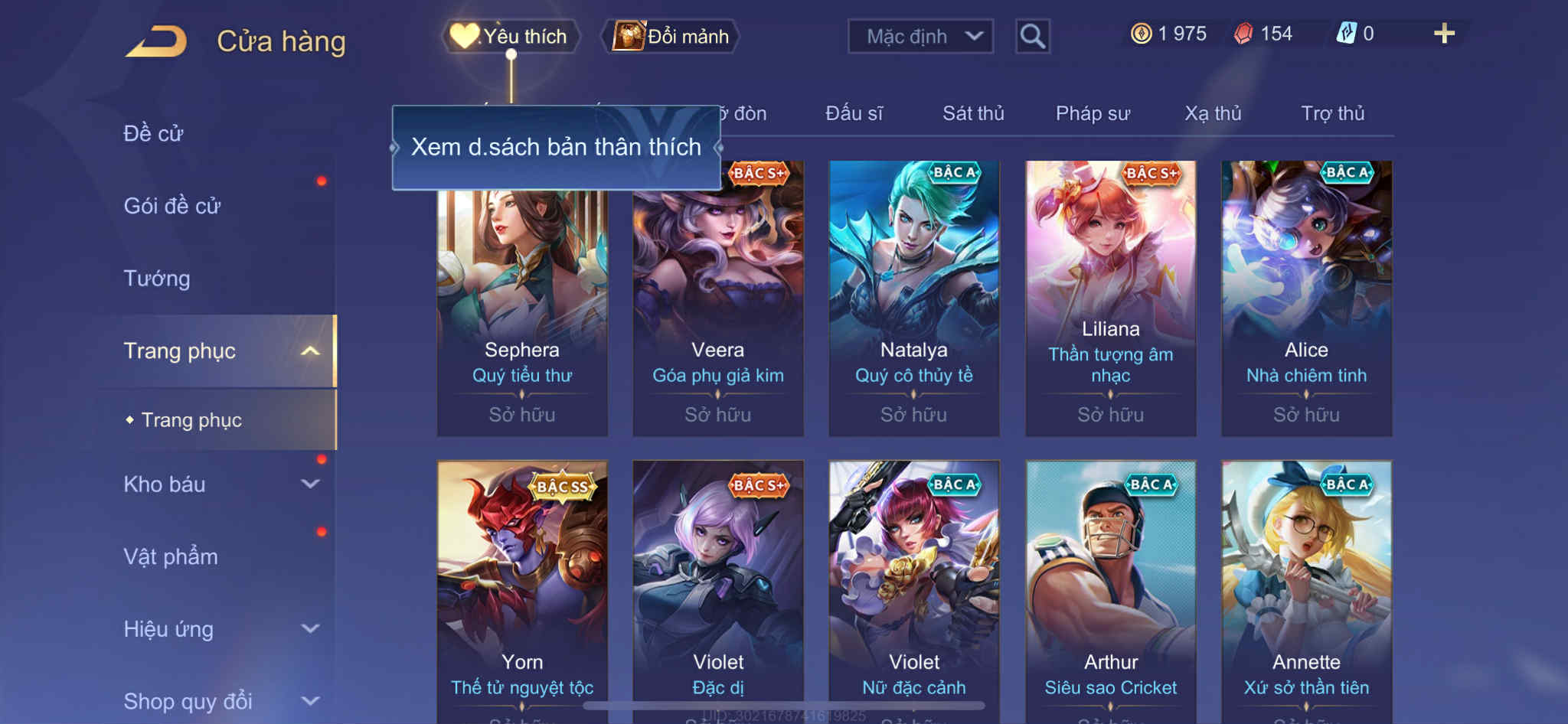Click the heart icon on Yêu thích
The width and height of the screenshot is (1568, 724).
coord(464,36)
